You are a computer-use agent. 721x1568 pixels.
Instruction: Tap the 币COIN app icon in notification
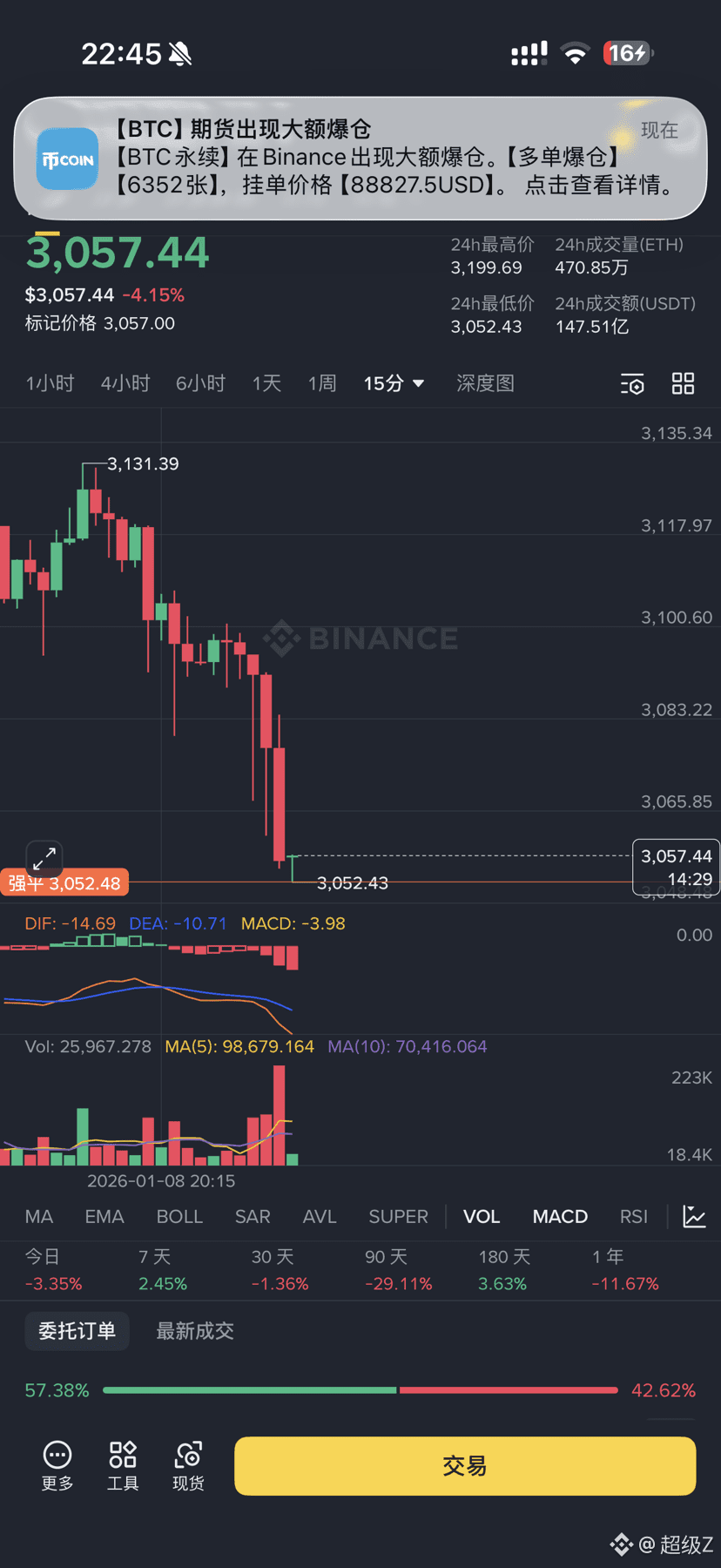tap(67, 159)
